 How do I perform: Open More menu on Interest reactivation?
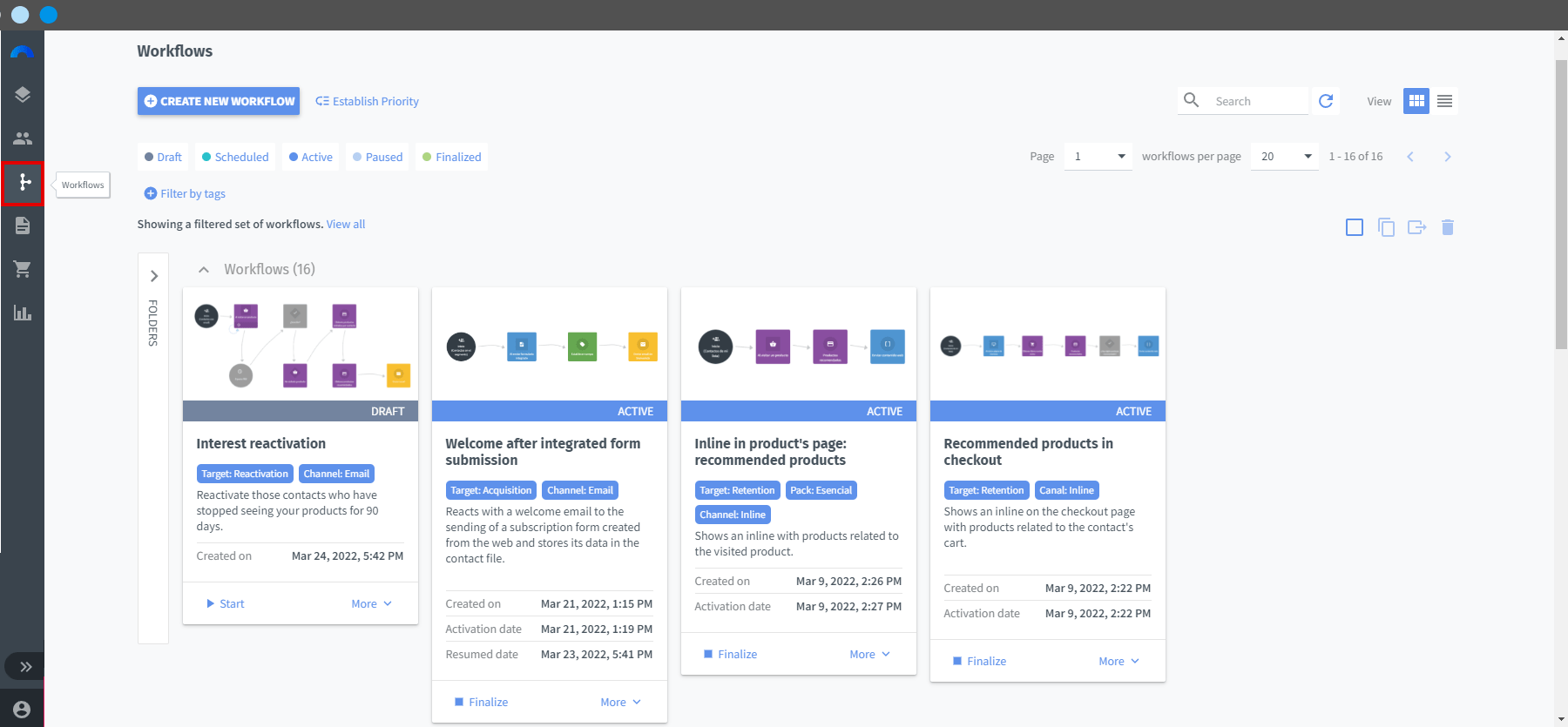(x=372, y=603)
